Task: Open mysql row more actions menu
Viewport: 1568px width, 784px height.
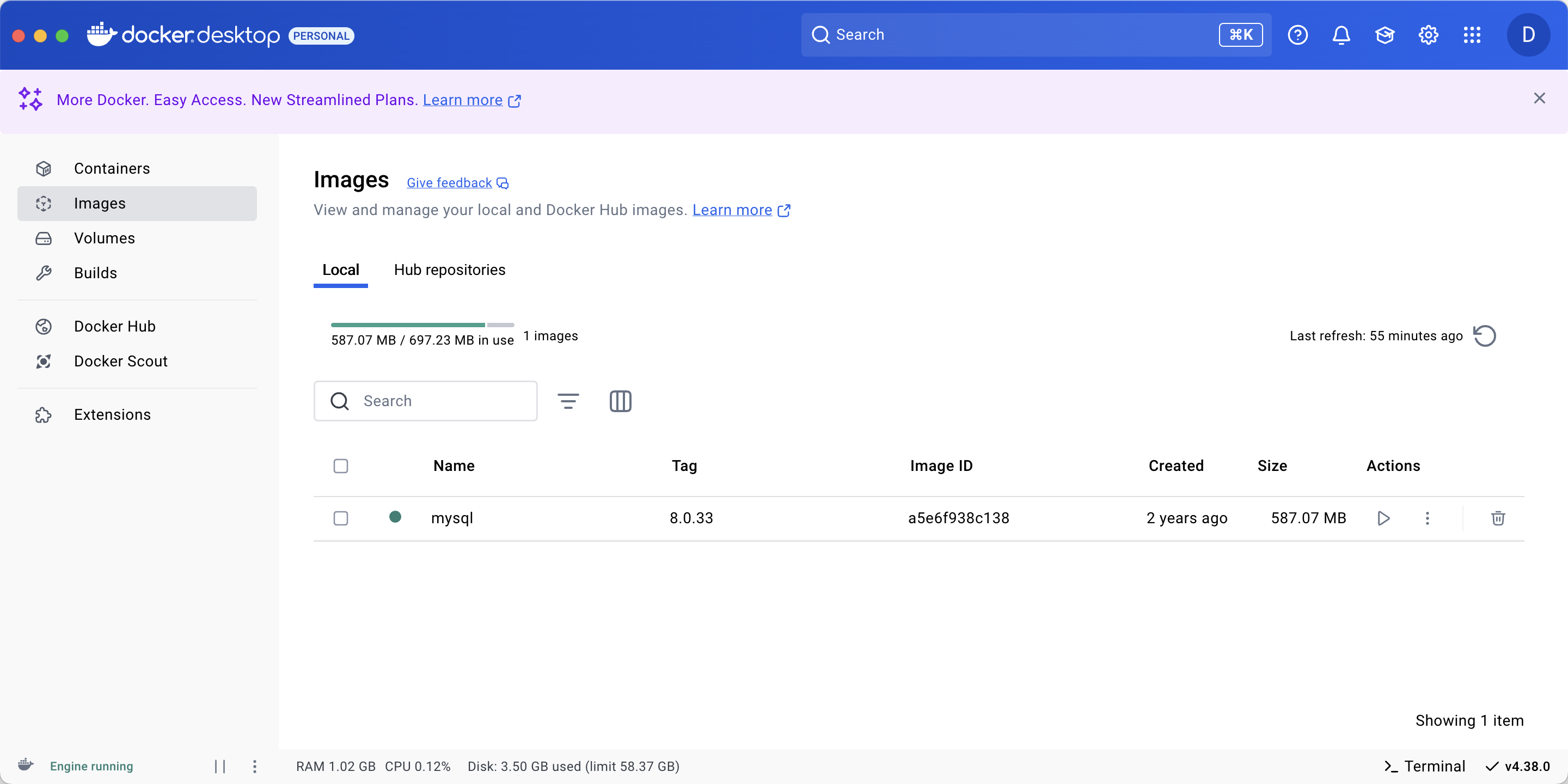Action: [x=1428, y=518]
